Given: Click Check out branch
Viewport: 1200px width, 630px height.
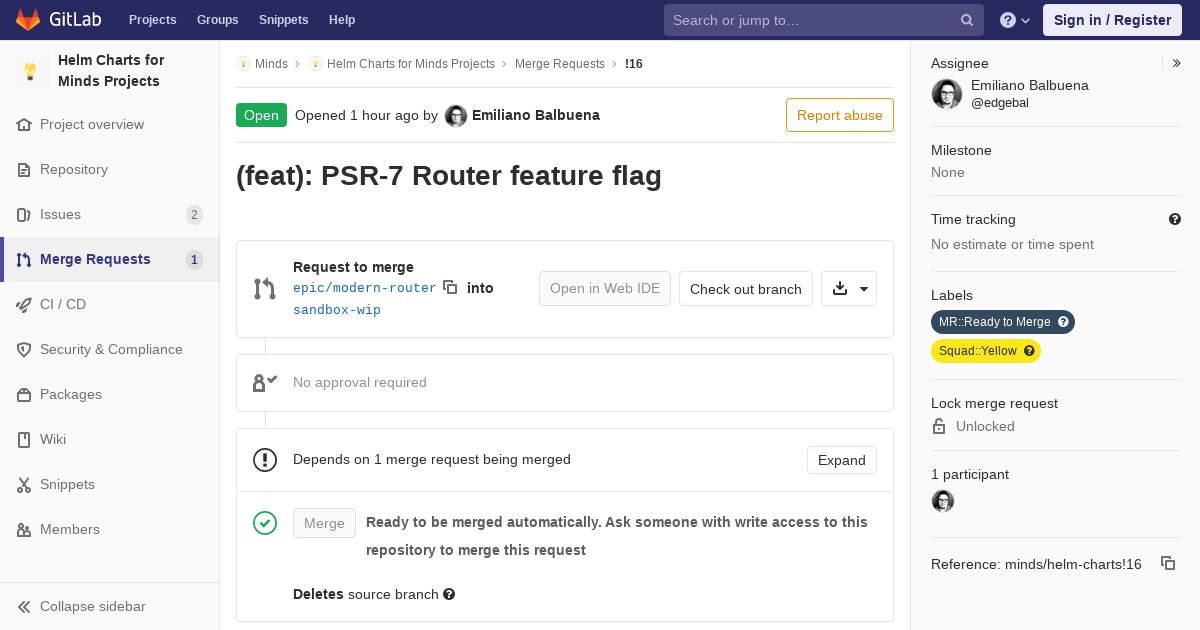Looking at the screenshot, I should coord(746,289).
